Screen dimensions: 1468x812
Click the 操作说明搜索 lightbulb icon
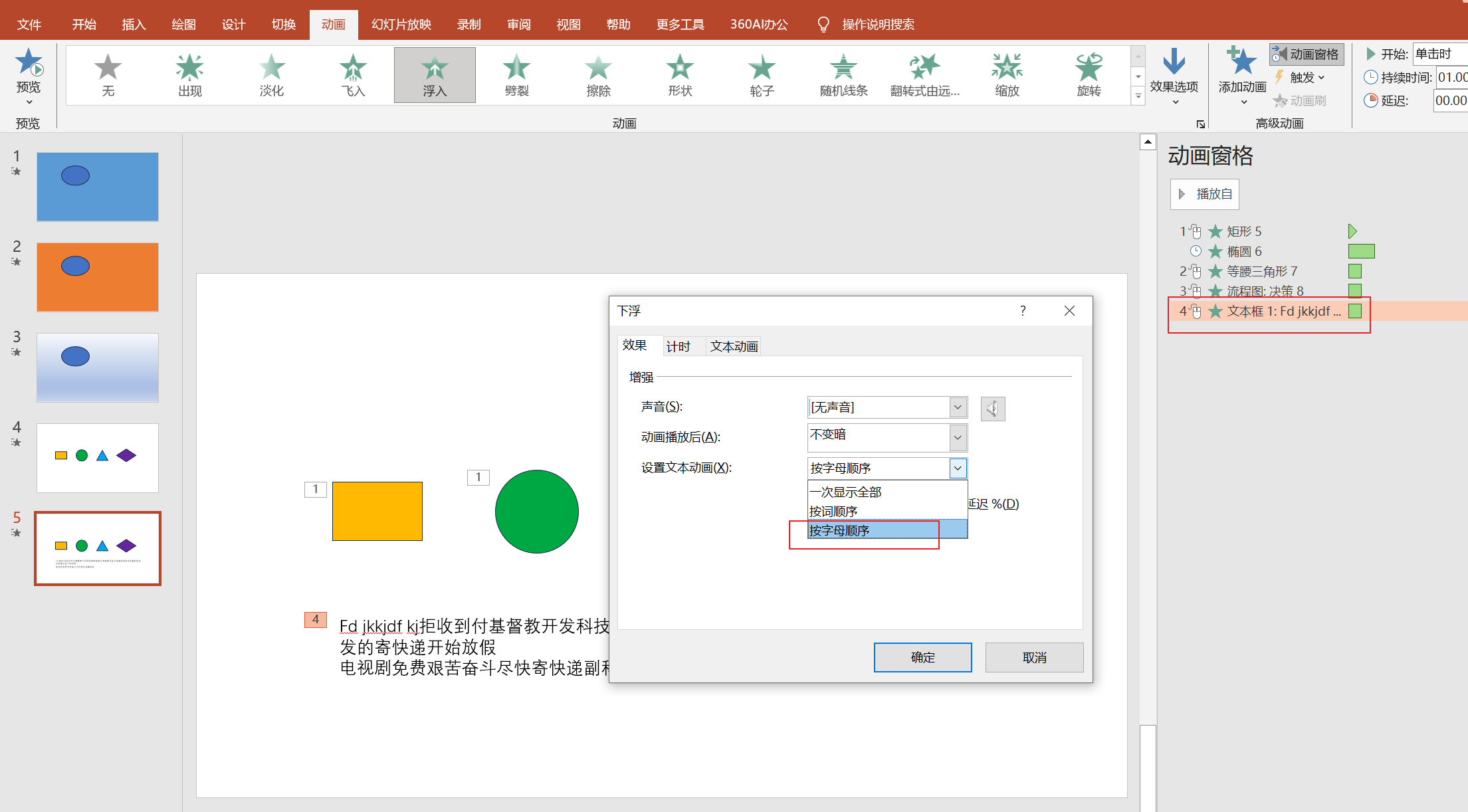click(823, 25)
